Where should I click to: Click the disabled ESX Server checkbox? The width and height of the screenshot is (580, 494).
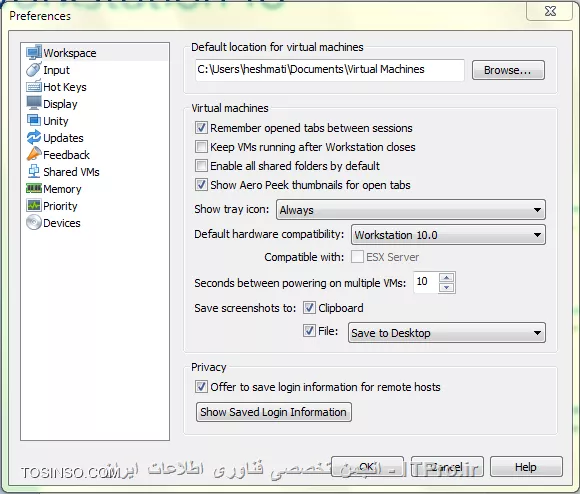click(x=357, y=257)
